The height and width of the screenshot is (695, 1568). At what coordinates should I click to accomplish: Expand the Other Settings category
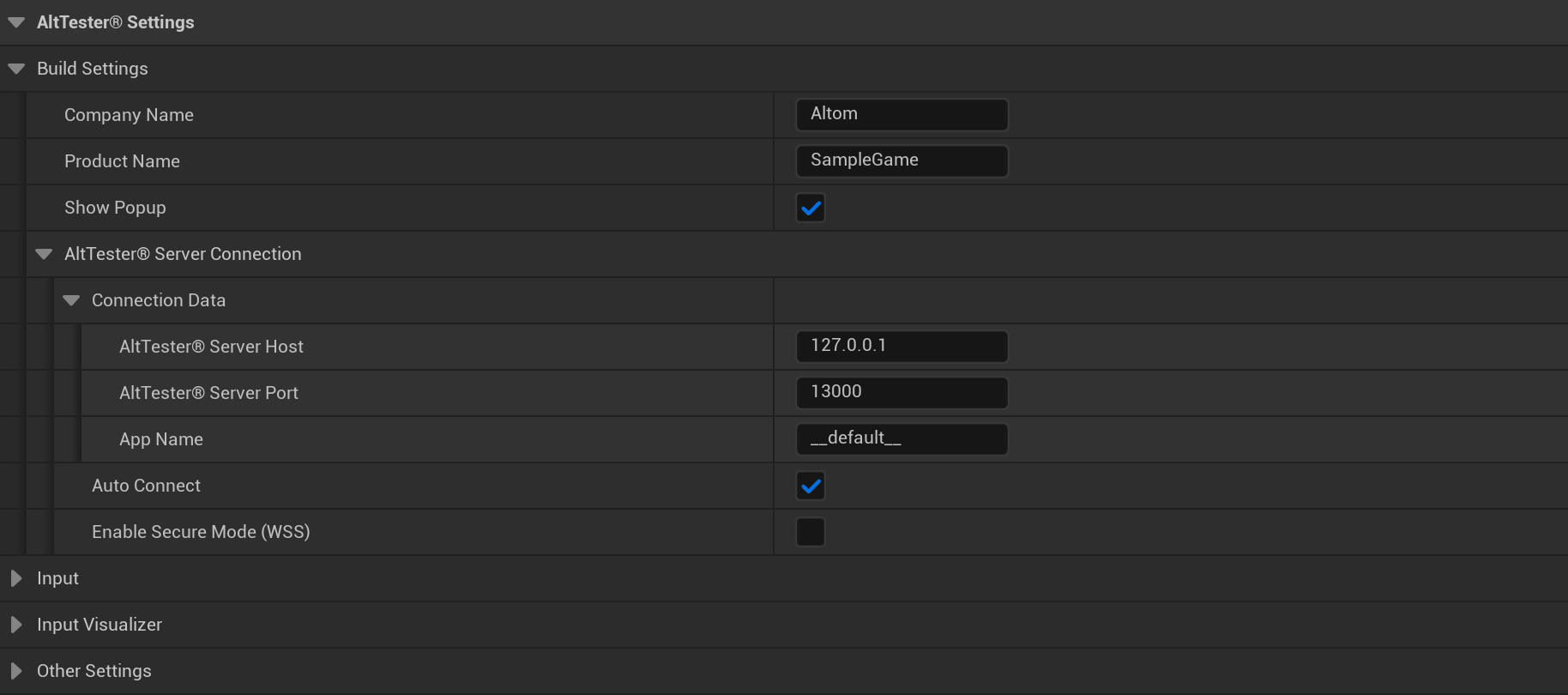pos(16,671)
